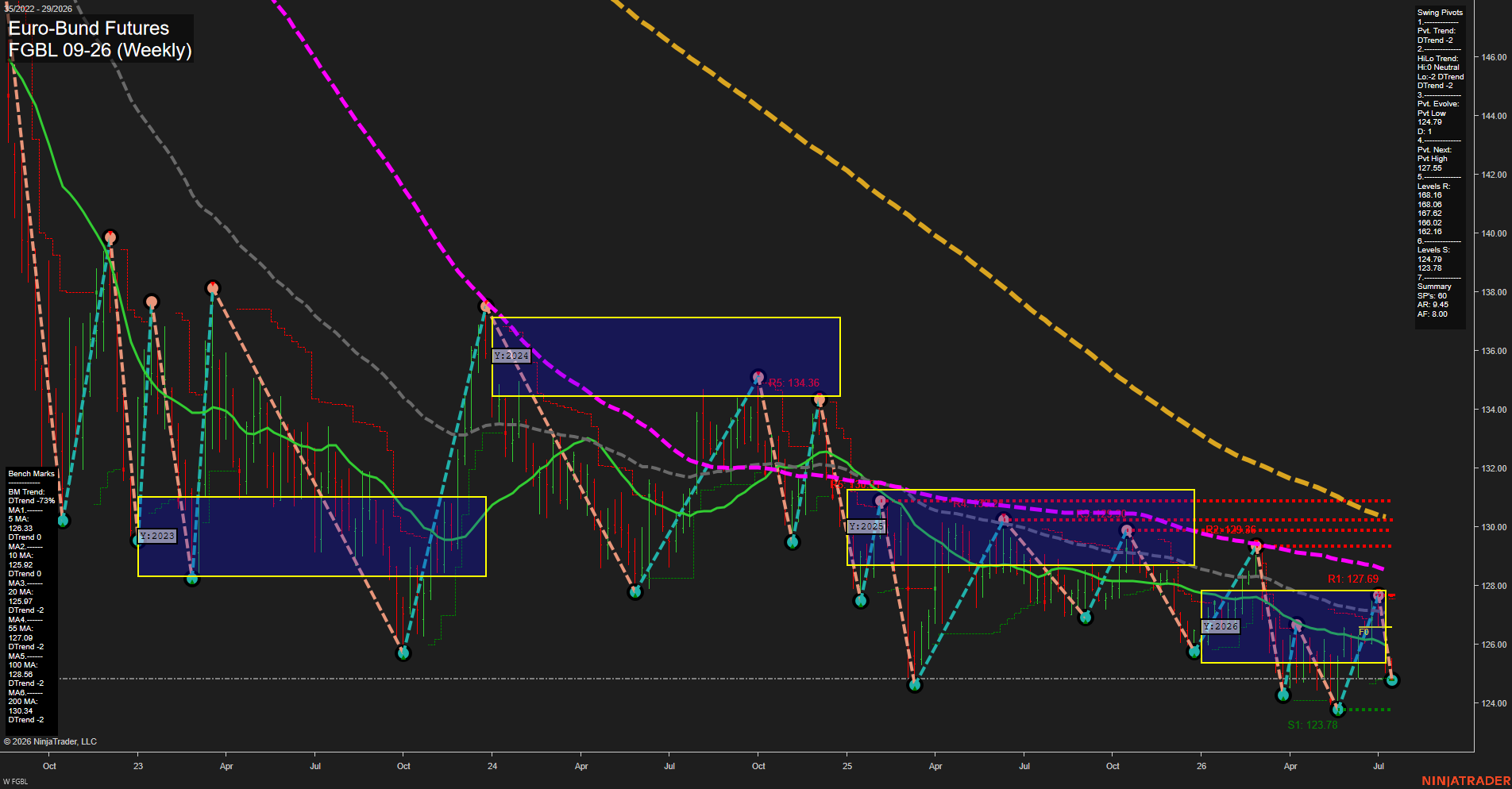Select the 138.00 price axis label
The height and width of the screenshot is (789, 1512).
(x=1494, y=292)
